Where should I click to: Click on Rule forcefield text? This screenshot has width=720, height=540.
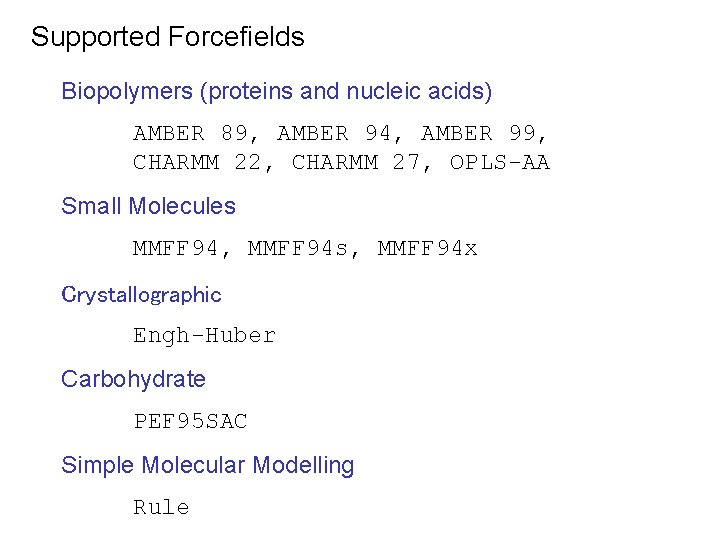[161, 507]
